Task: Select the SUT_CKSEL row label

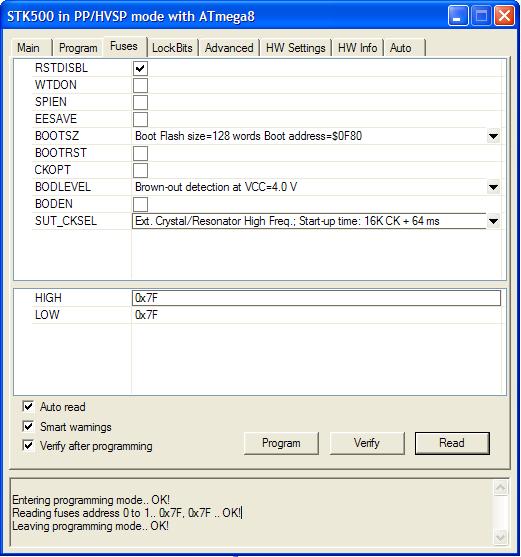Action: [x=66, y=221]
